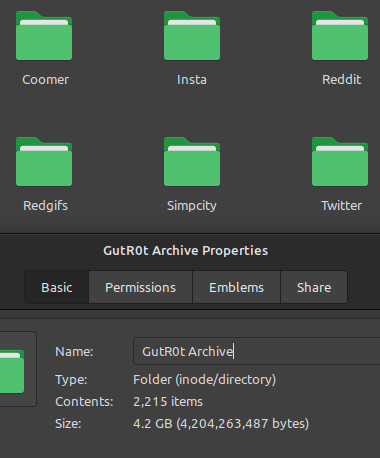This screenshot has width=380, height=458.
Task: Switch to the Permissions tab
Action: pyautogui.click(x=140, y=287)
